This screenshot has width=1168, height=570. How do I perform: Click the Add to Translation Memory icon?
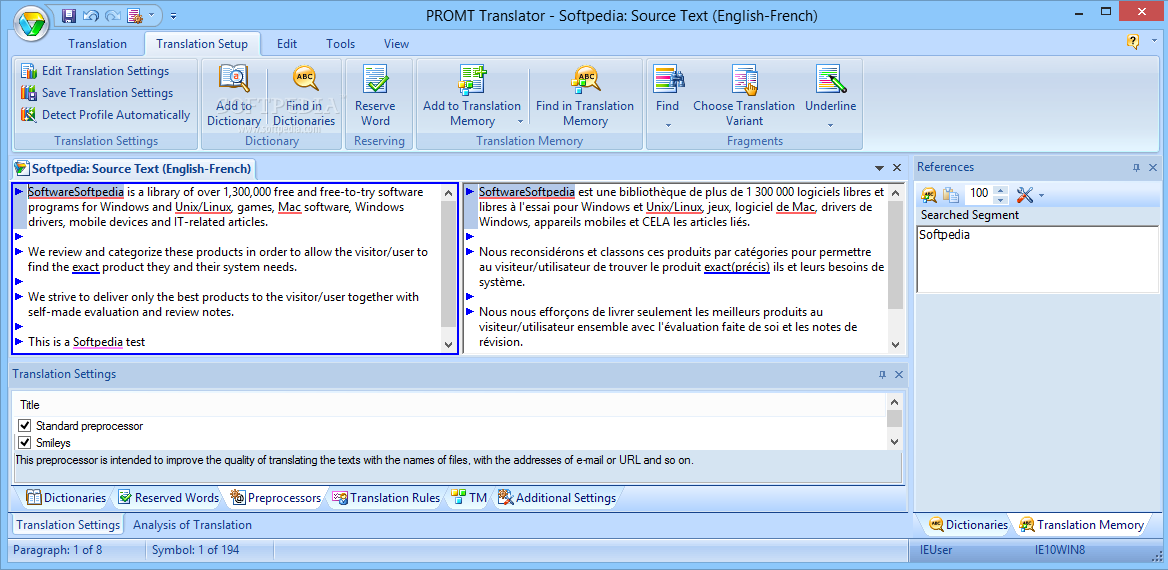(472, 79)
